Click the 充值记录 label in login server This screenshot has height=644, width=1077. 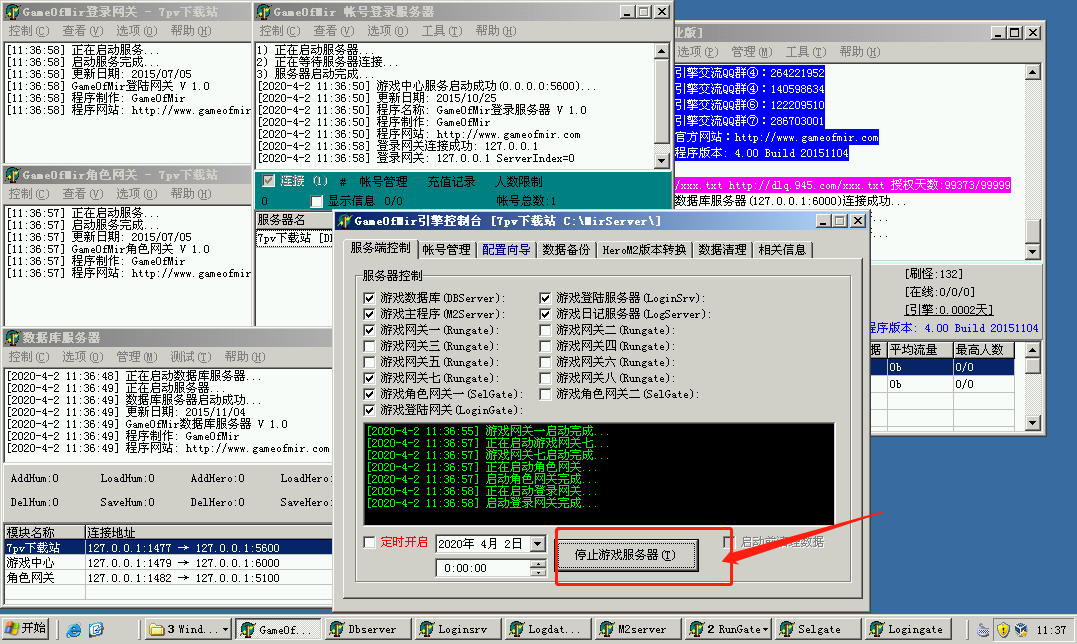(x=451, y=182)
